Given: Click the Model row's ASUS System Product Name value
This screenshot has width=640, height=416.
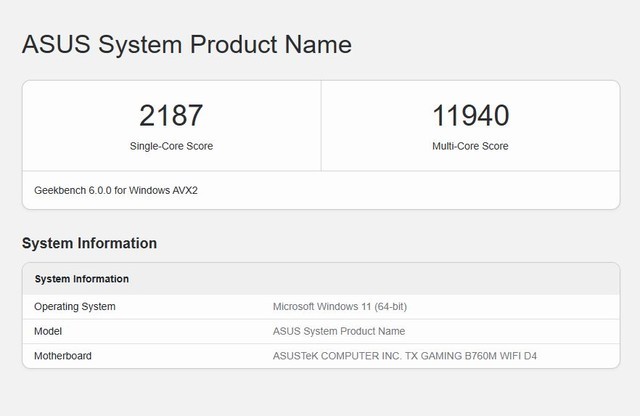Looking at the screenshot, I should point(338,331).
